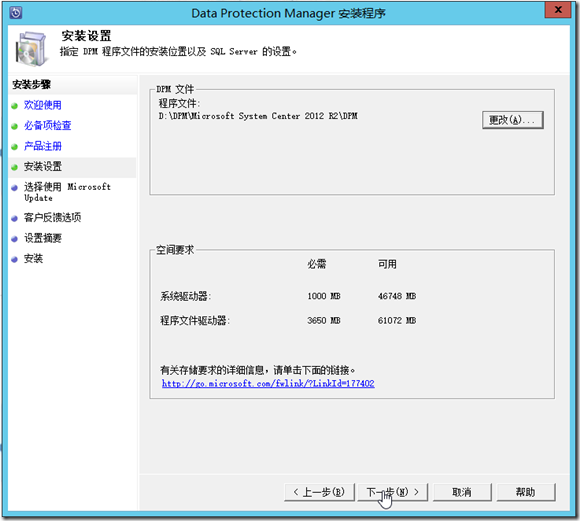Click the blue bullet beside 客户反馈选项
Screen dimensions: 580x521
click(x=14, y=218)
